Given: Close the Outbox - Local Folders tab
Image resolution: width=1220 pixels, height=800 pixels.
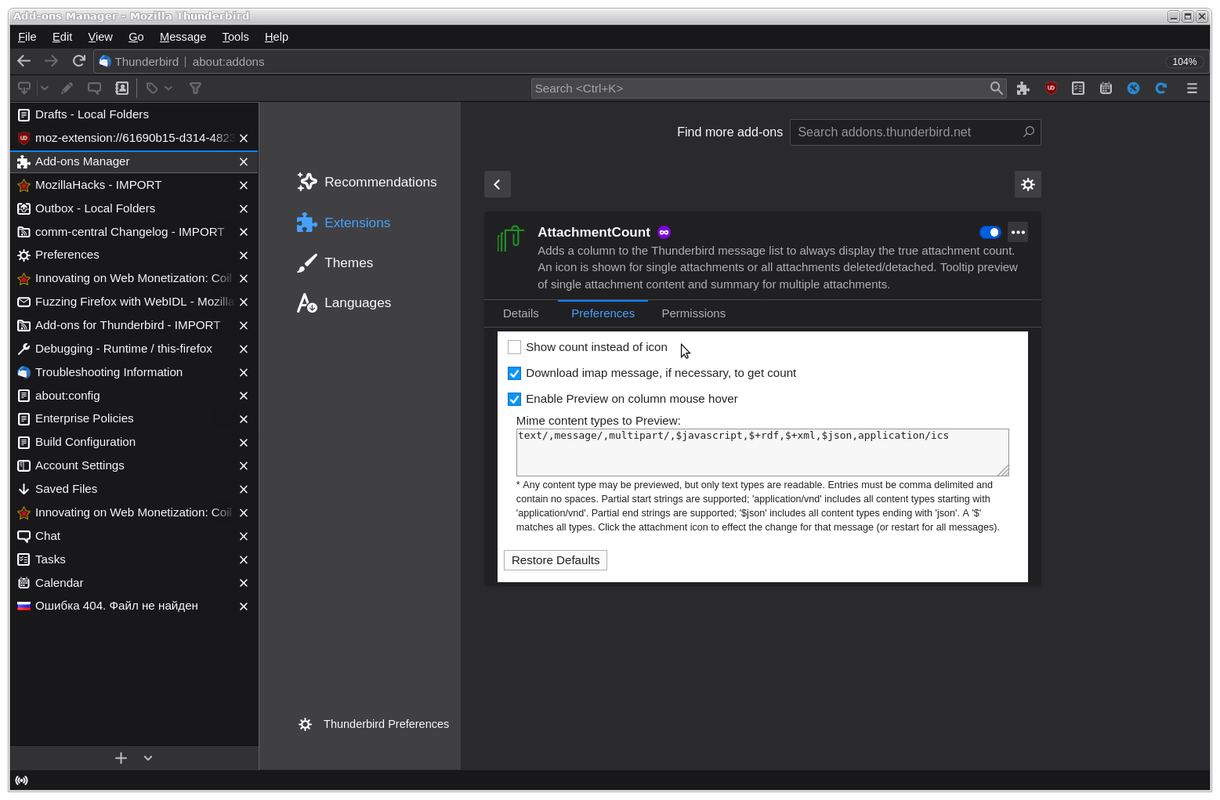Looking at the screenshot, I should (243, 208).
